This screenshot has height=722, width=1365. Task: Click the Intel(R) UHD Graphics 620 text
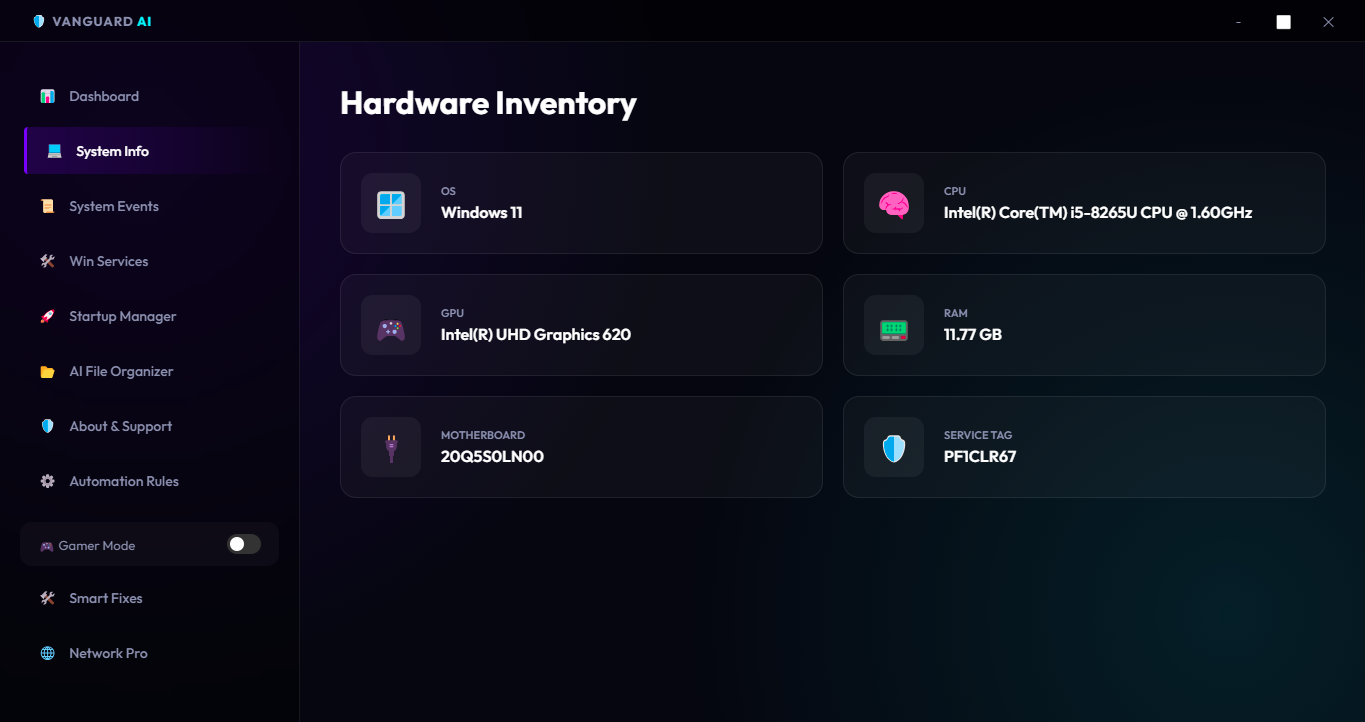coord(536,334)
